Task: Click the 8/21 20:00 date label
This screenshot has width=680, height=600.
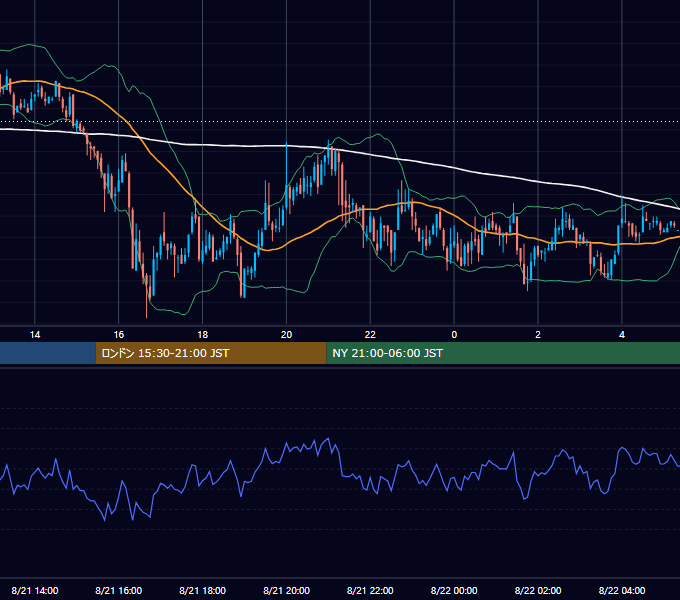Action: [286, 590]
